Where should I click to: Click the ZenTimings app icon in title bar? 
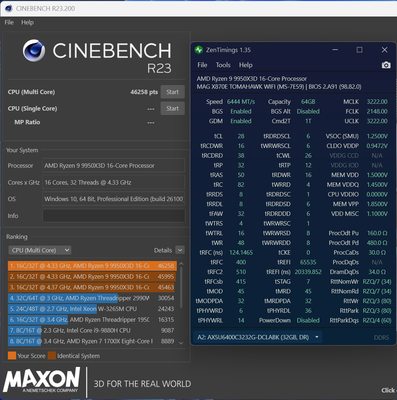[x=199, y=50]
